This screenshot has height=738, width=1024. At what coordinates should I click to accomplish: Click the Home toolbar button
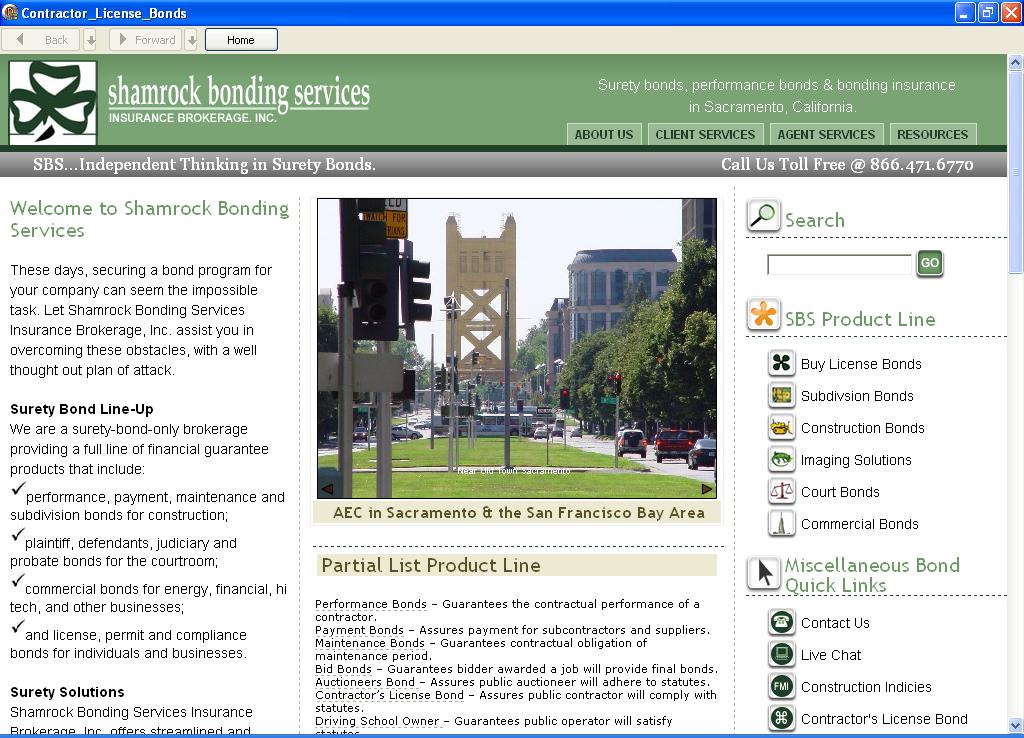241,40
